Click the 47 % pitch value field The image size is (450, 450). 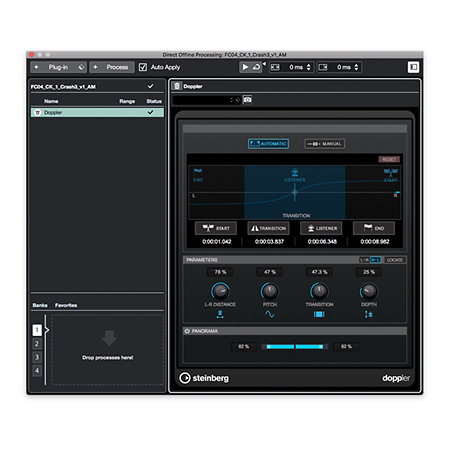tap(270, 272)
